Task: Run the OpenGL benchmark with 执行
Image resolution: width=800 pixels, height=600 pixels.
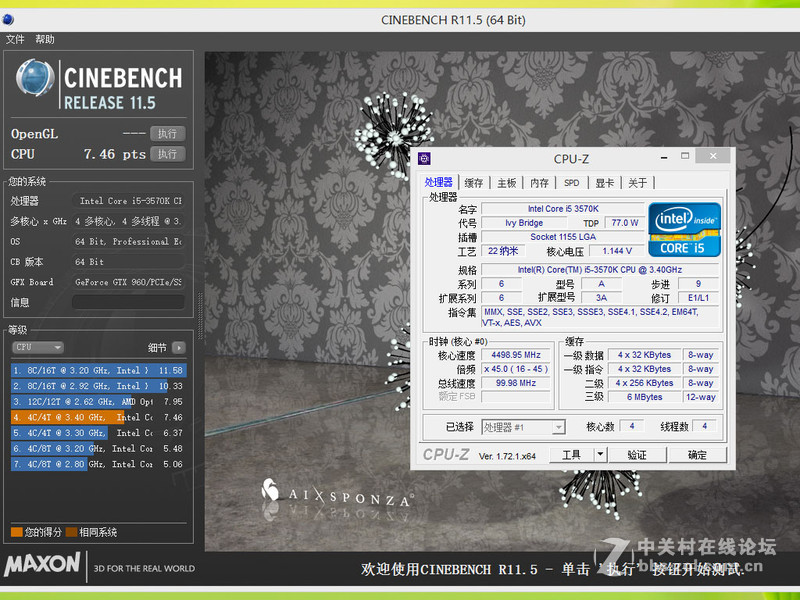Action: [166, 133]
